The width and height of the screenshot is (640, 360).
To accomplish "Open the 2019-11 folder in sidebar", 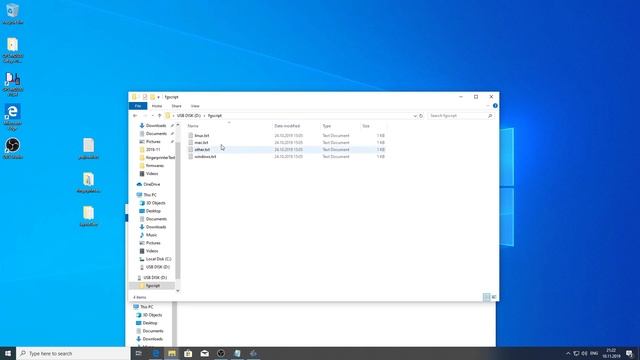I will point(153,150).
